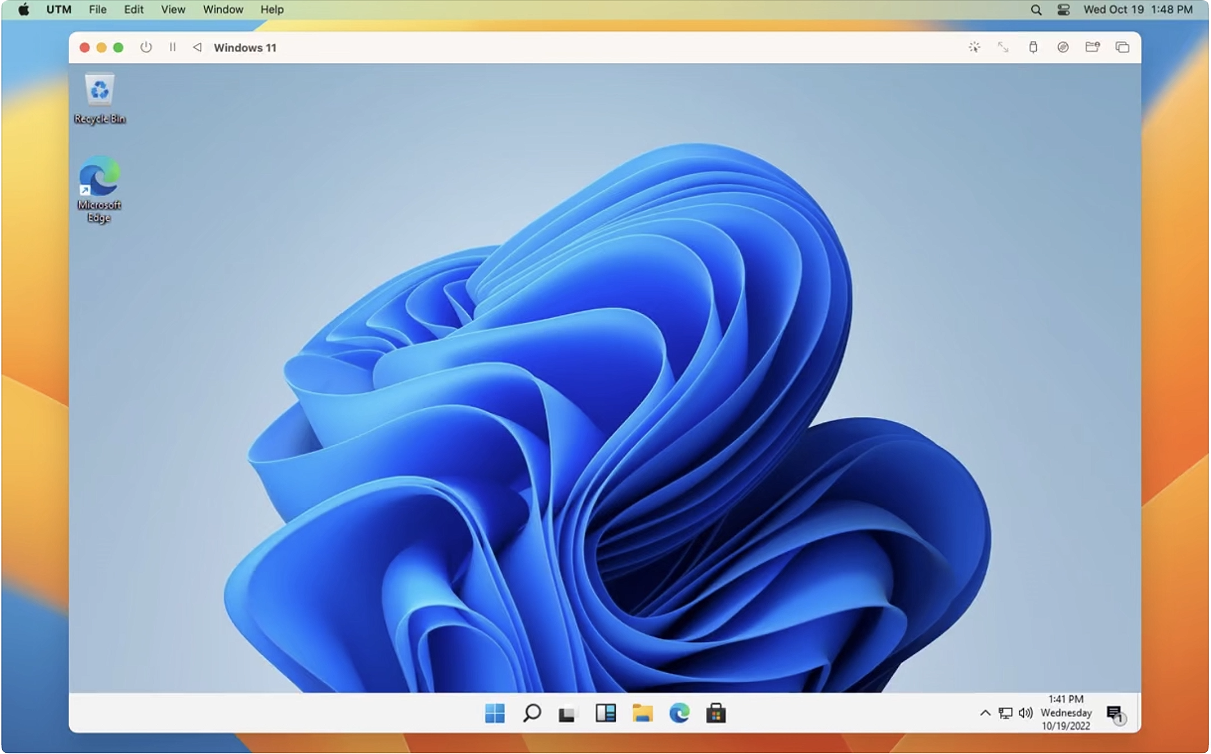The width and height of the screenshot is (1211, 754).
Task: Open the shared folder icon in UTM toolbar
Action: click(1092, 47)
